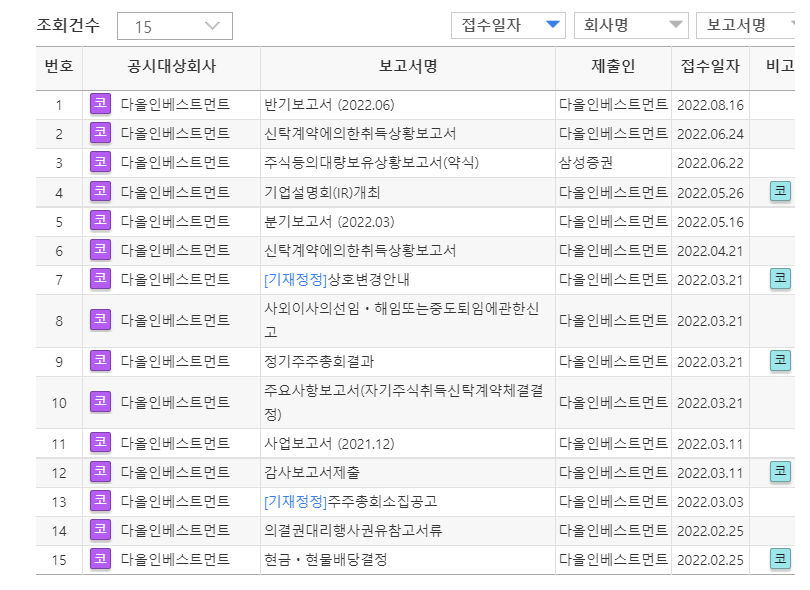Open the 조회건수 15 dropdown
810x590 pixels.
(175, 26)
